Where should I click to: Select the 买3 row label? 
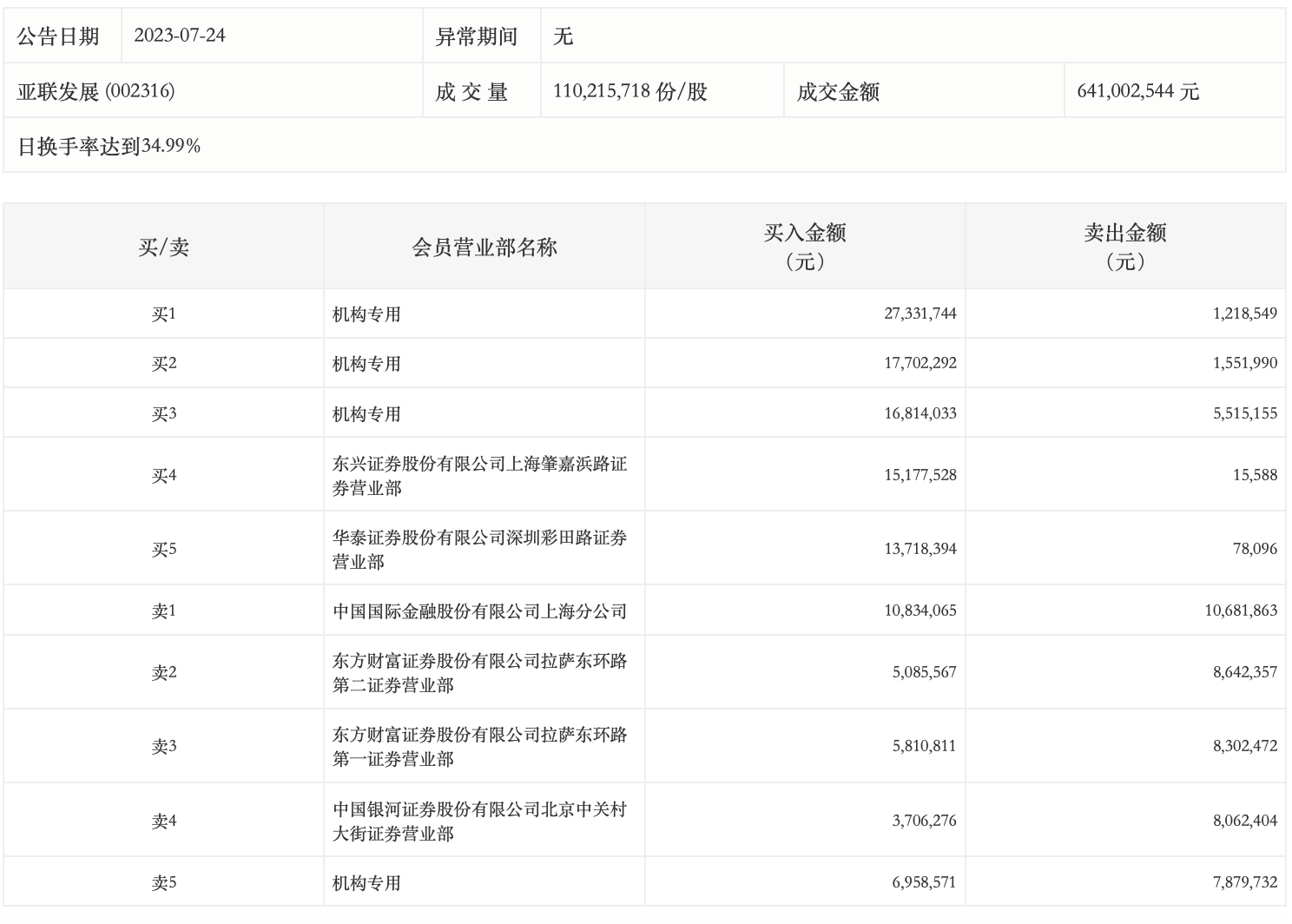pyautogui.click(x=164, y=413)
